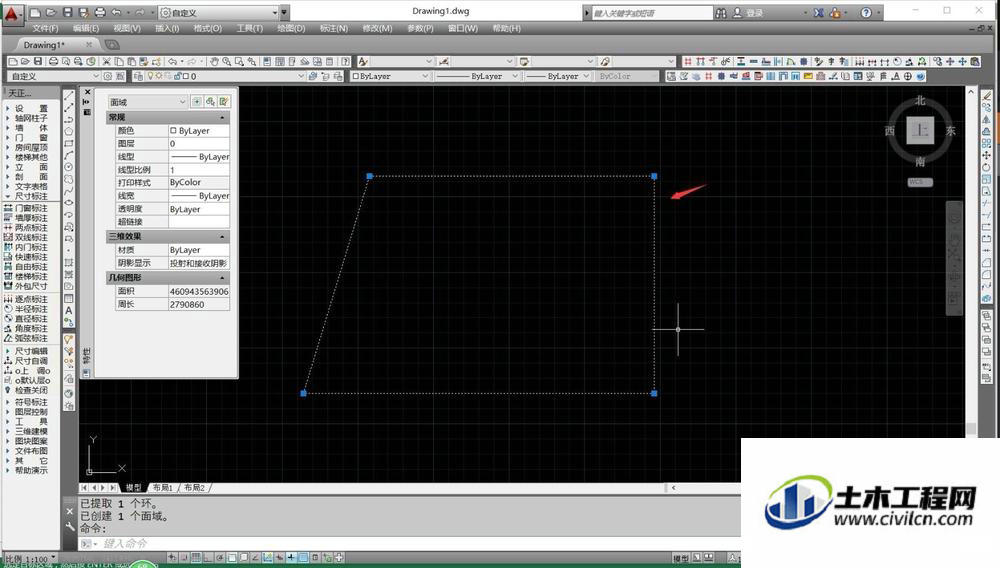Image resolution: width=1000 pixels, height=568 pixels.
Task: Click the binoculars search icon
Action: click(x=721, y=13)
